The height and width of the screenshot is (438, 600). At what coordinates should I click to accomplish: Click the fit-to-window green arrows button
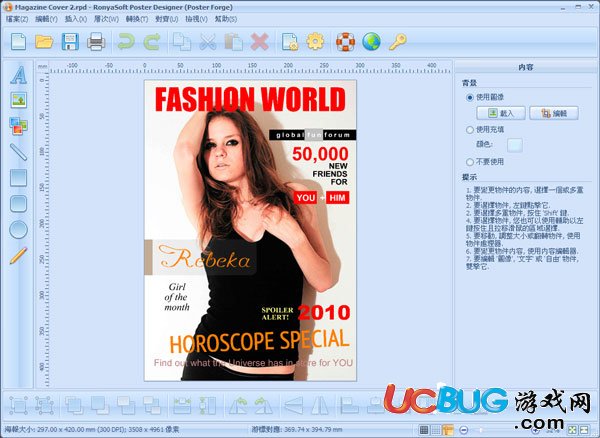click(x=572, y=430)
